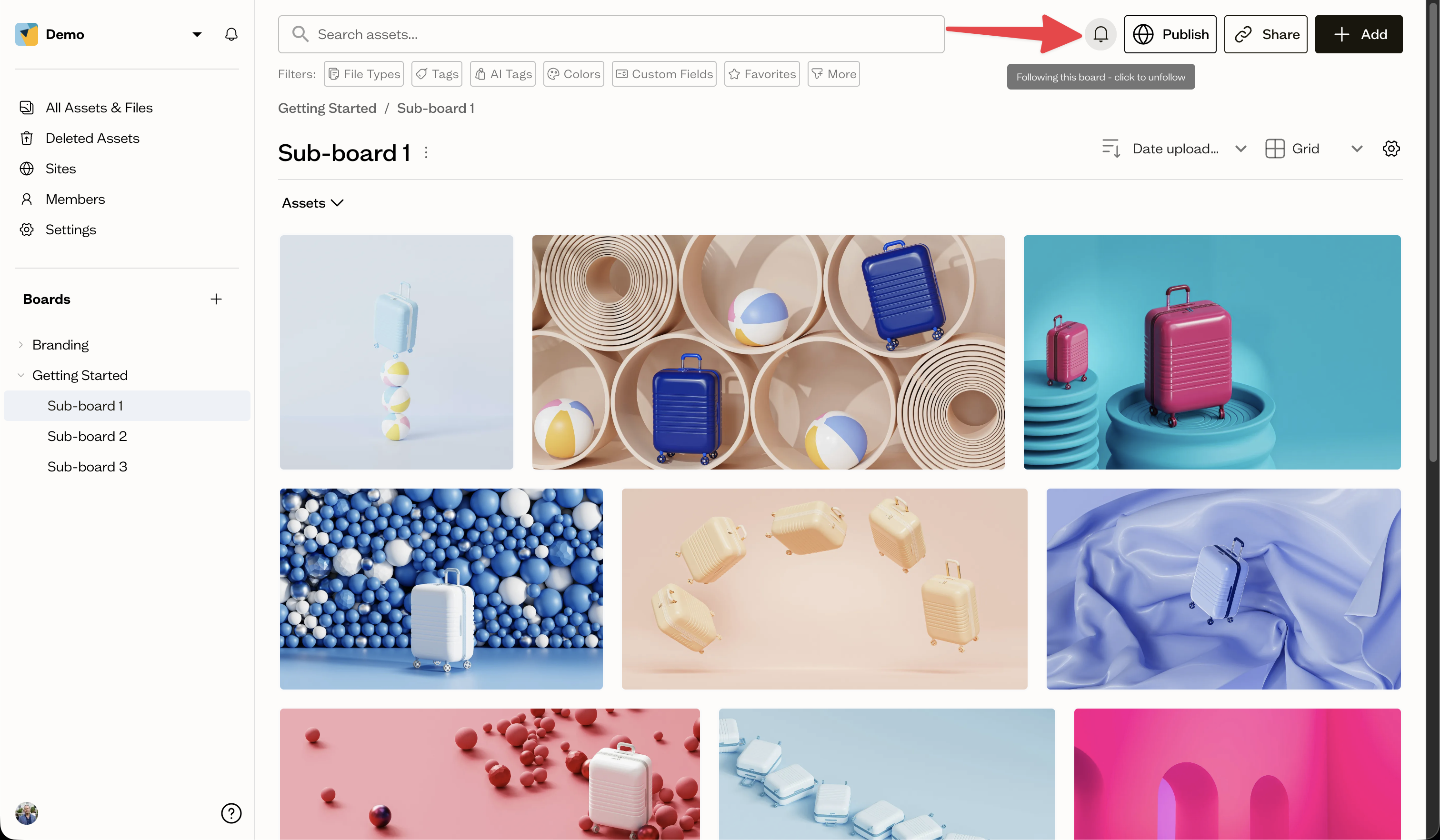Collapse the Getting Started board chevron
The width and height of the screenshot is (1440, 840).
[x=20, y=375]
